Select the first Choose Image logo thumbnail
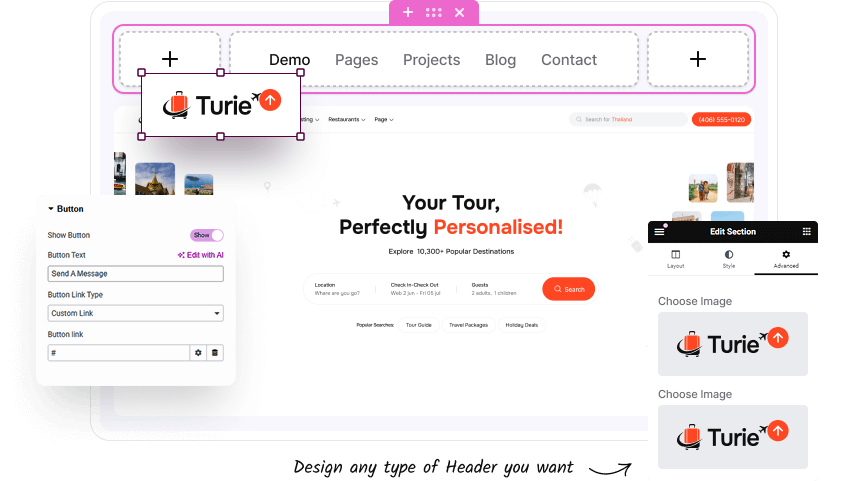Screen dimensions: 848x481 (x=732, y=344)
